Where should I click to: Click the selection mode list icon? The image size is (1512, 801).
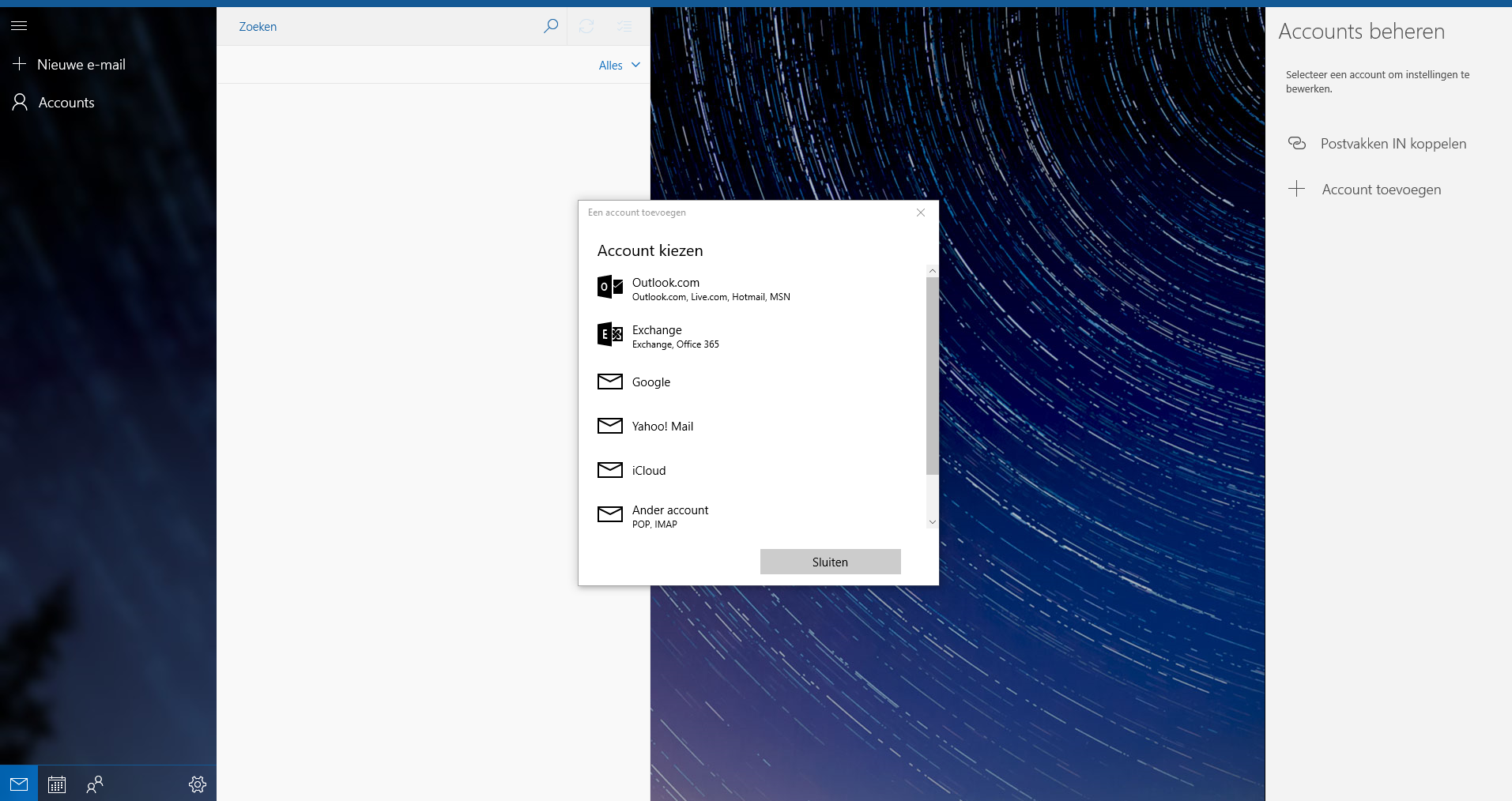point(624,26)
